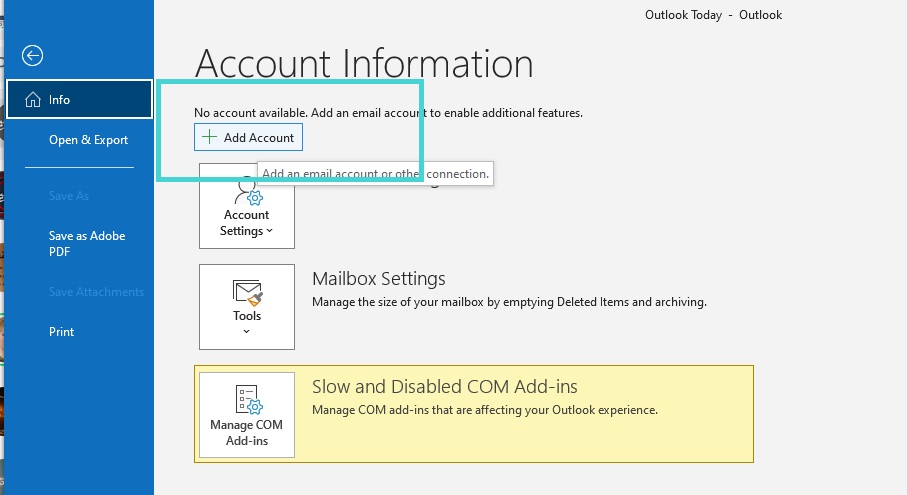Click the back arrow circle icon

pyautogui.click(x=32, y=56)
